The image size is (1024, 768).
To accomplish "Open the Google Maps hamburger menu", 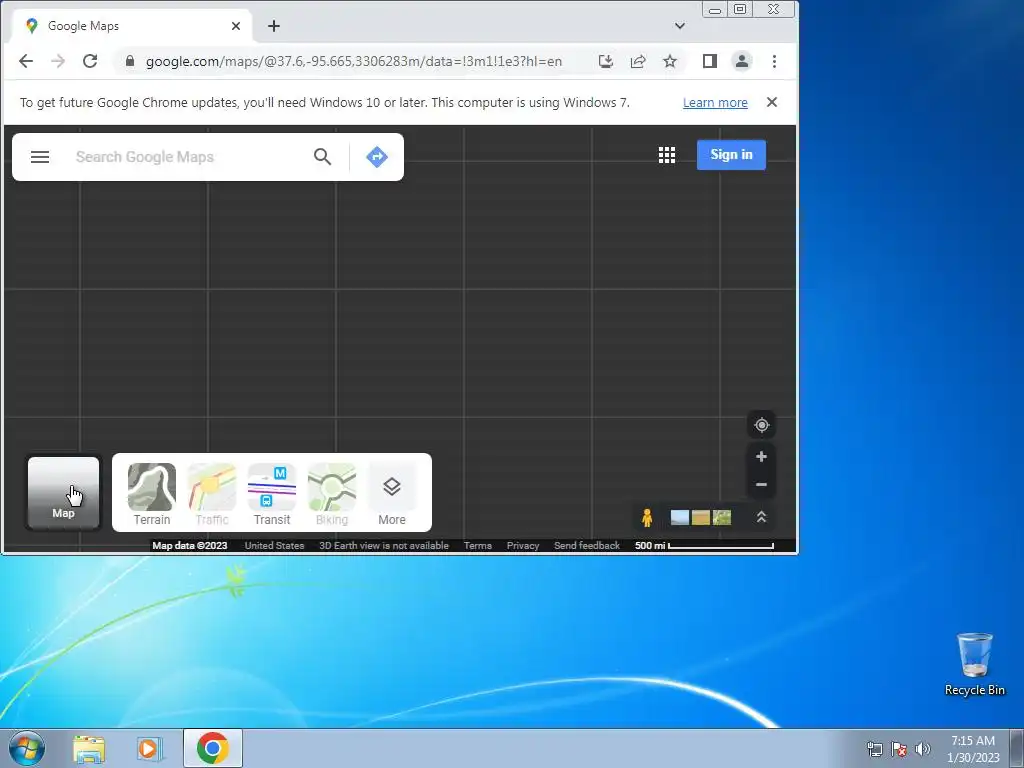I will click(40, 157).
